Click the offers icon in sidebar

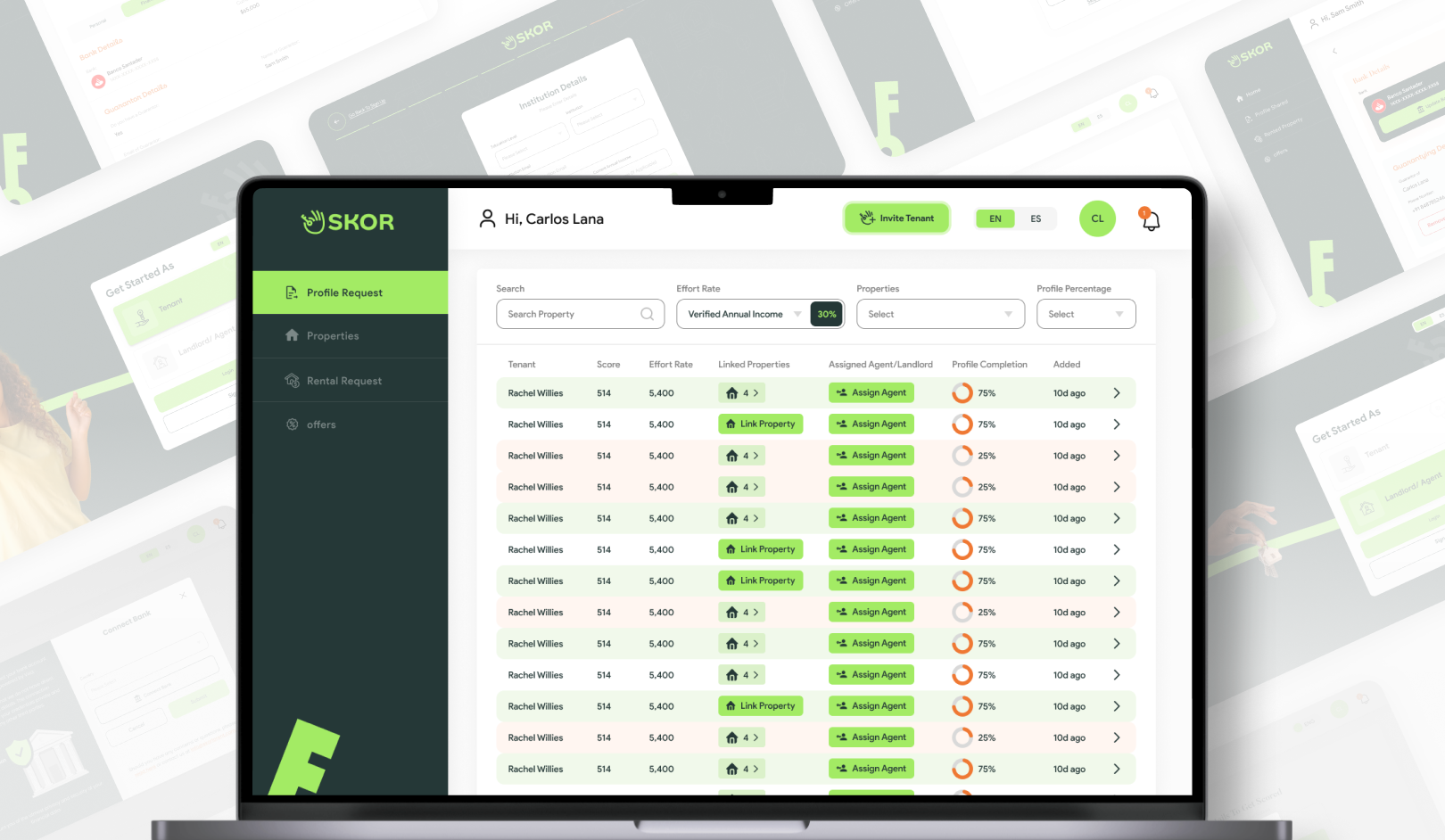(292, 424)
